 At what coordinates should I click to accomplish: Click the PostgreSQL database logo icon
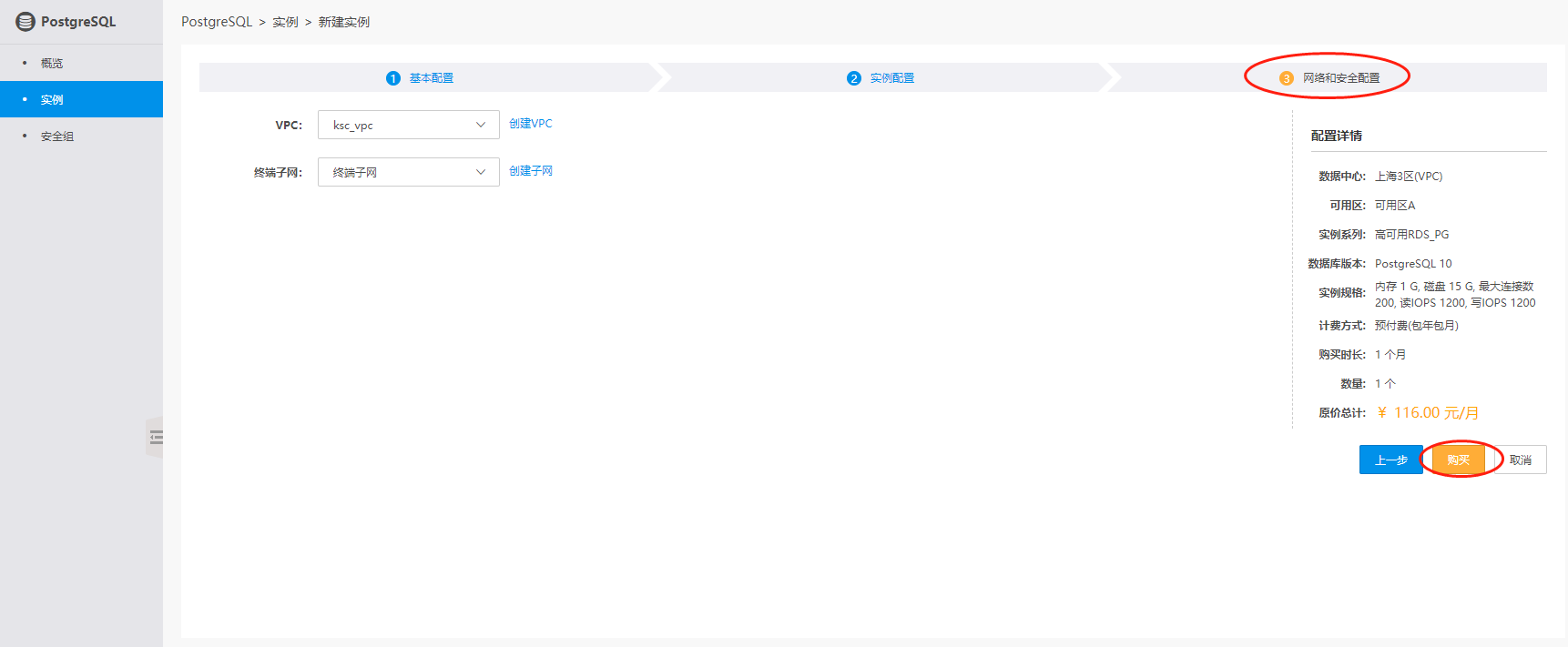25,22
